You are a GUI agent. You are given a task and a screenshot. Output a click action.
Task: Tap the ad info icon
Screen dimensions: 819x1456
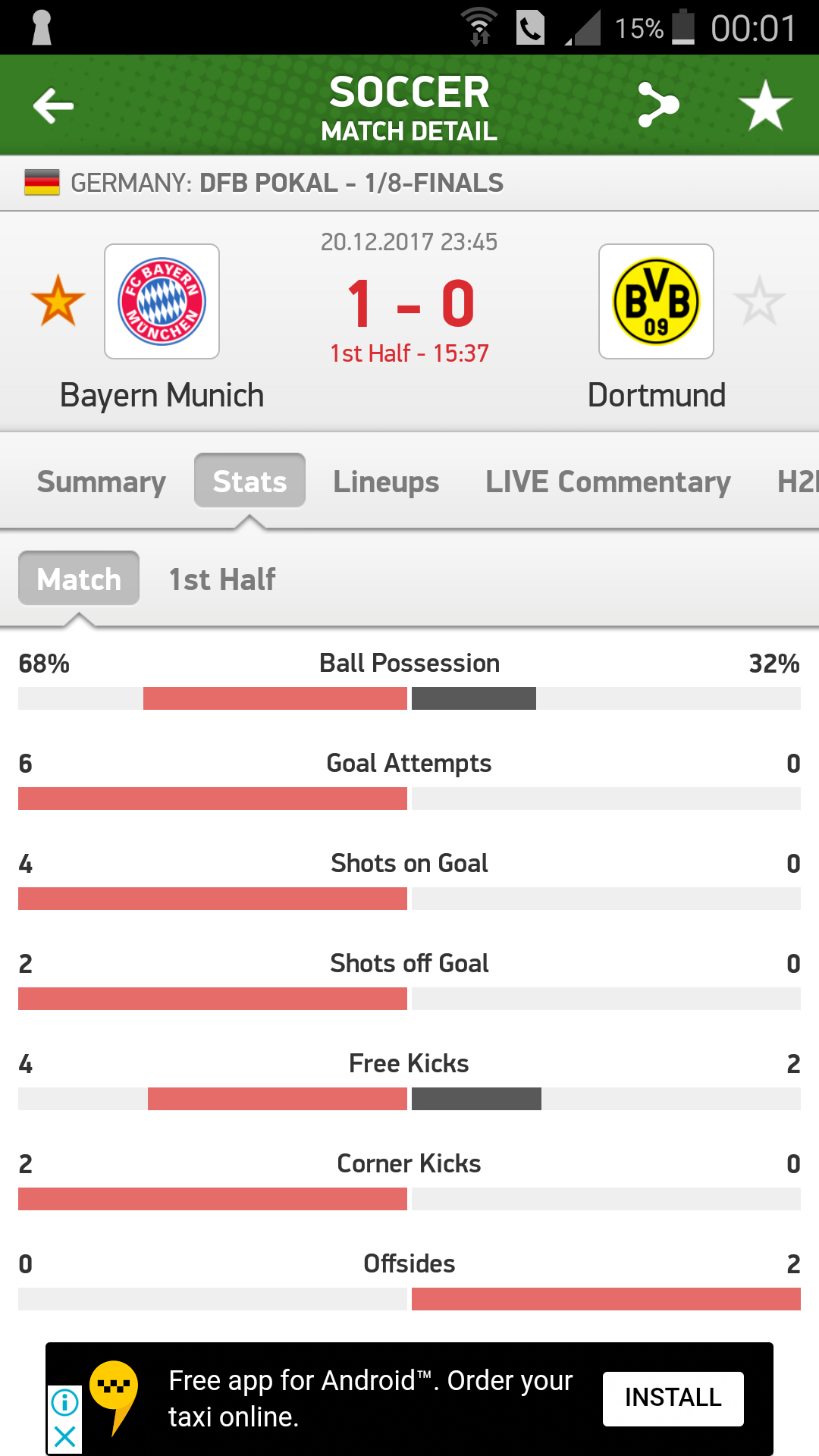[x=65, y=1402]
